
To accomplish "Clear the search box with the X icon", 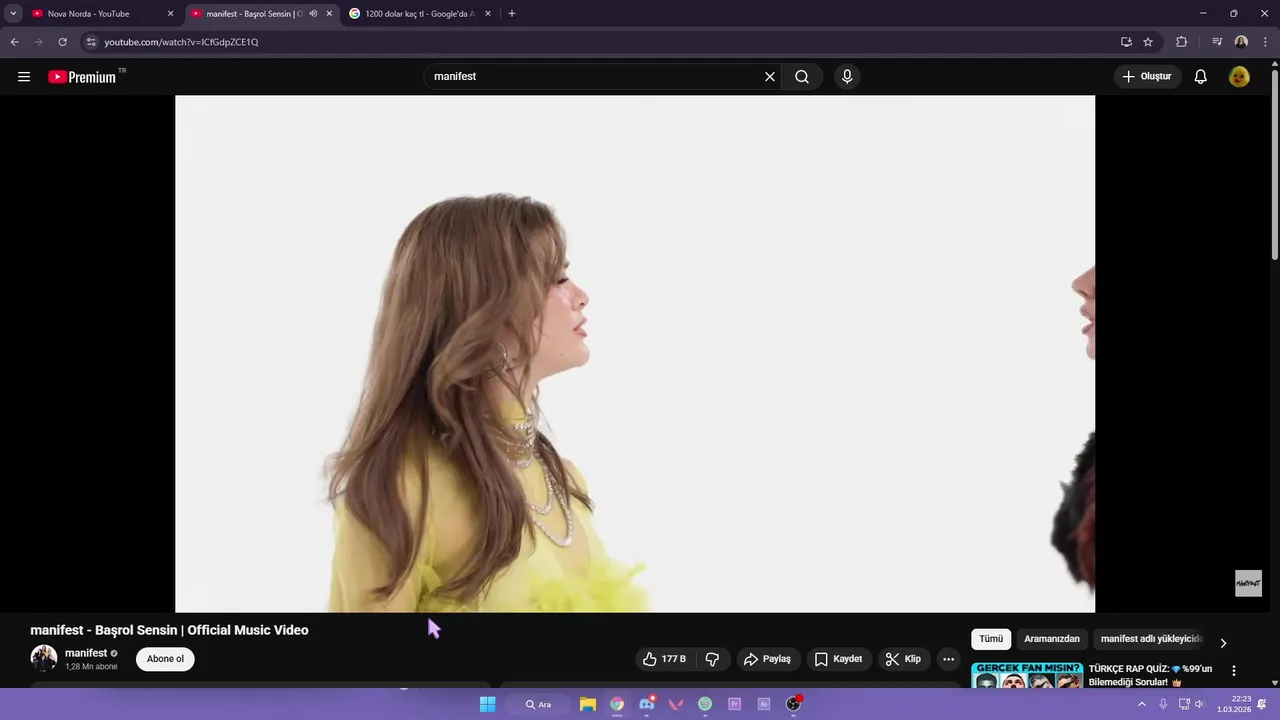I will tap(770, 77).
